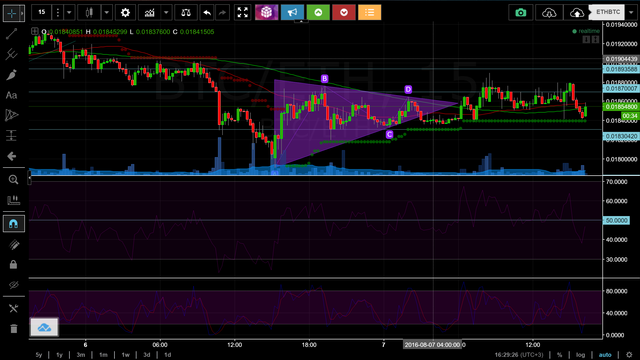This screenshot has width=640, height=360.
Task: Click the red sell arrow button
Action: 344,13
